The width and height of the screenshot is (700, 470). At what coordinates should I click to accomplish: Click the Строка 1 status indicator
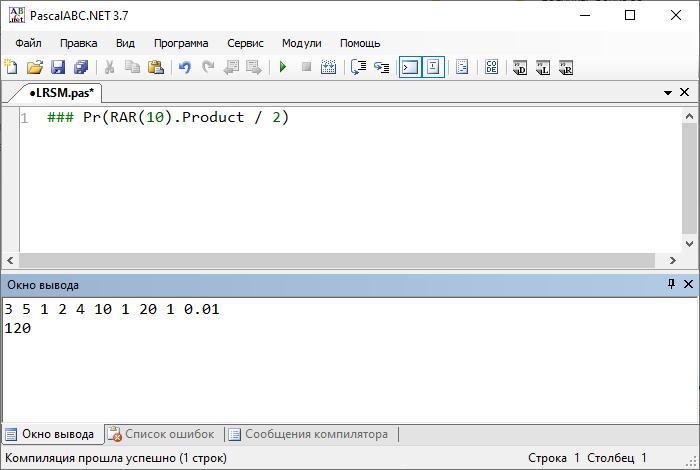pyautogui.click(x=554, y=458)
